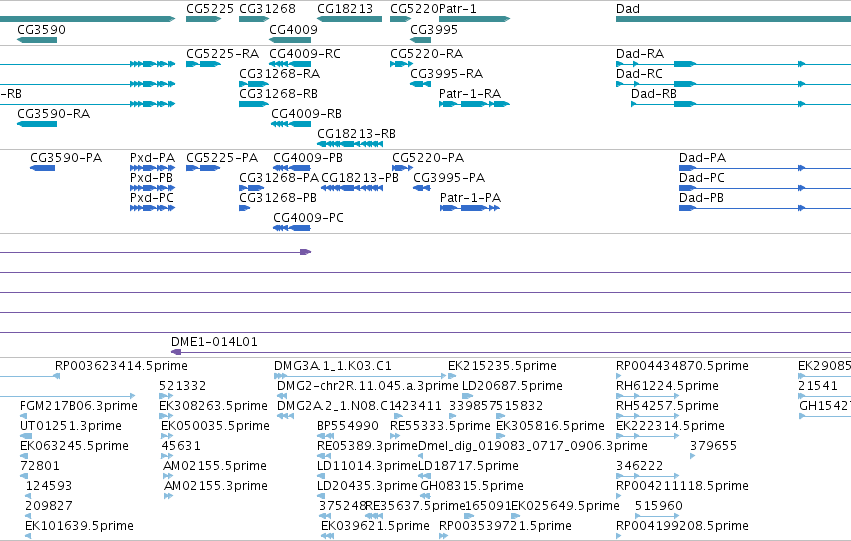Click the CG18213 gene feature

click(350, 19)
